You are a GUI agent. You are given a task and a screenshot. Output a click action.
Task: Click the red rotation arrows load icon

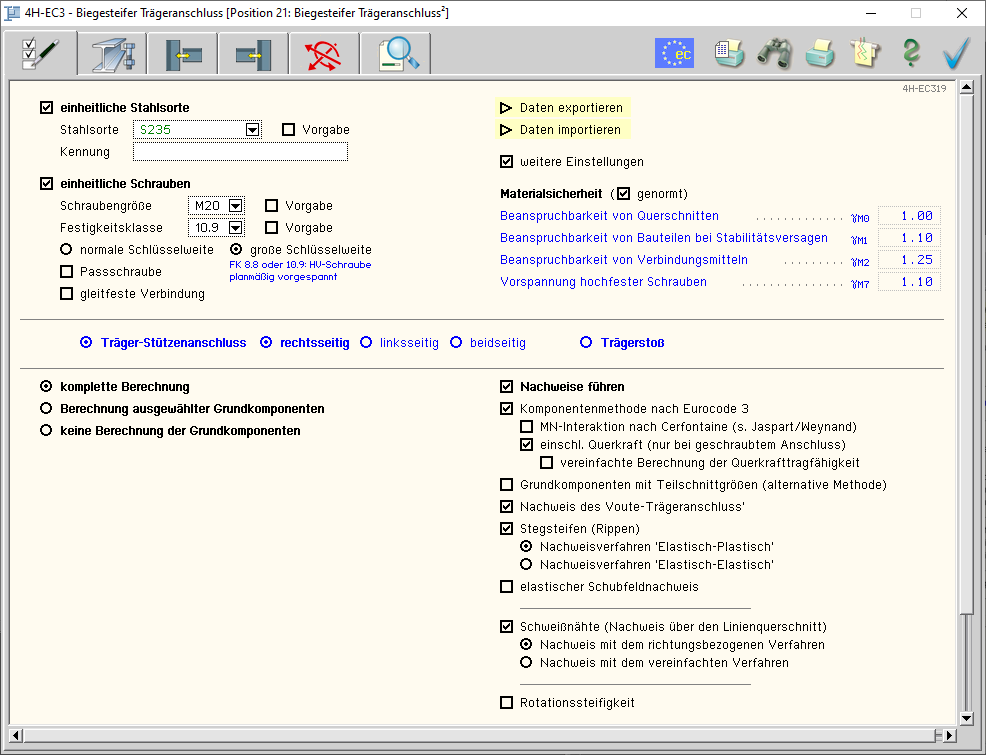click(x=323, y=53)
